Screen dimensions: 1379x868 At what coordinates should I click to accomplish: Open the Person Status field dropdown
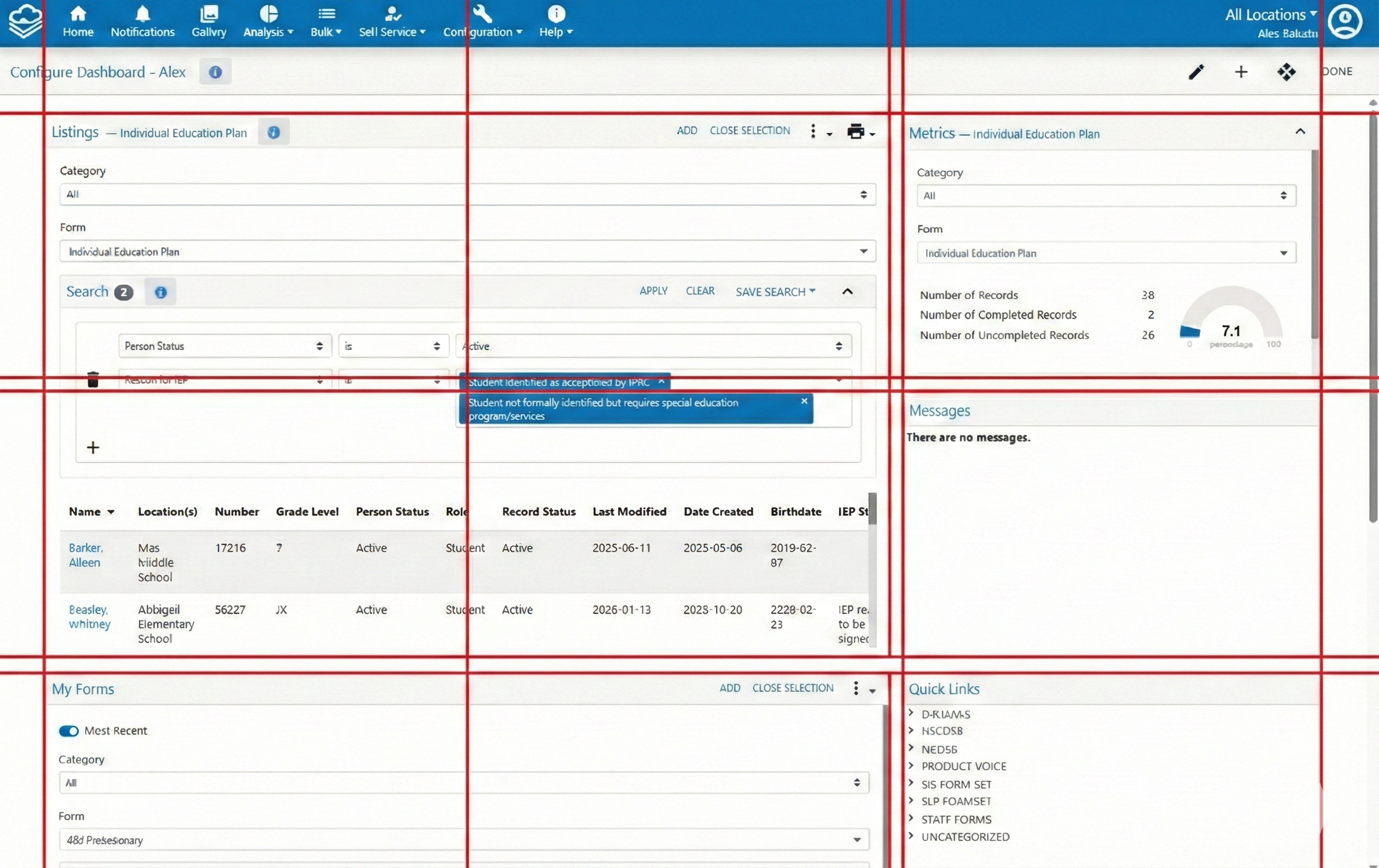tap(225, 346)
